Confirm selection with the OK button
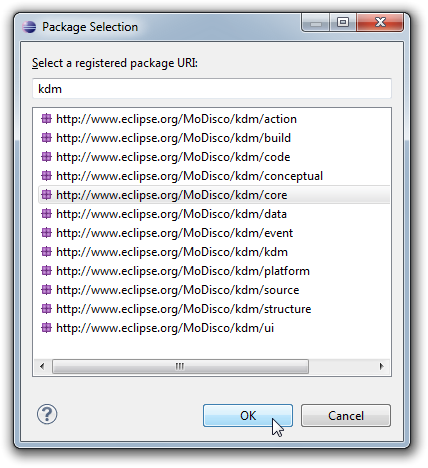This screenshot has height=468, width=428. (248, 416)
